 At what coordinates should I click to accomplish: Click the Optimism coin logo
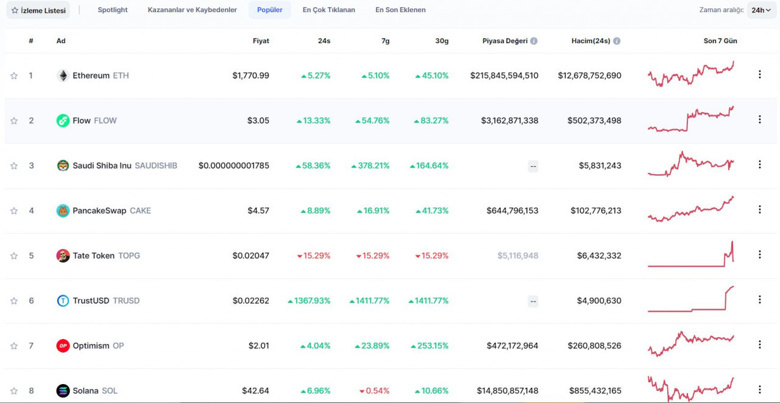point(63,346)
